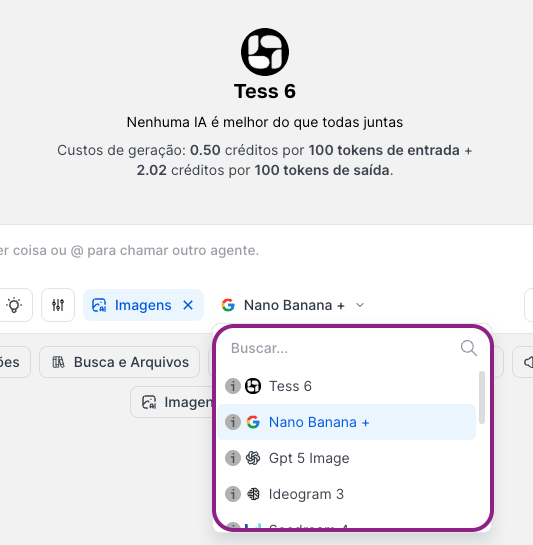Screen dimensions: 533x545
Task: Select Nano Banana + in the list
Action: (x=347, y=422)
